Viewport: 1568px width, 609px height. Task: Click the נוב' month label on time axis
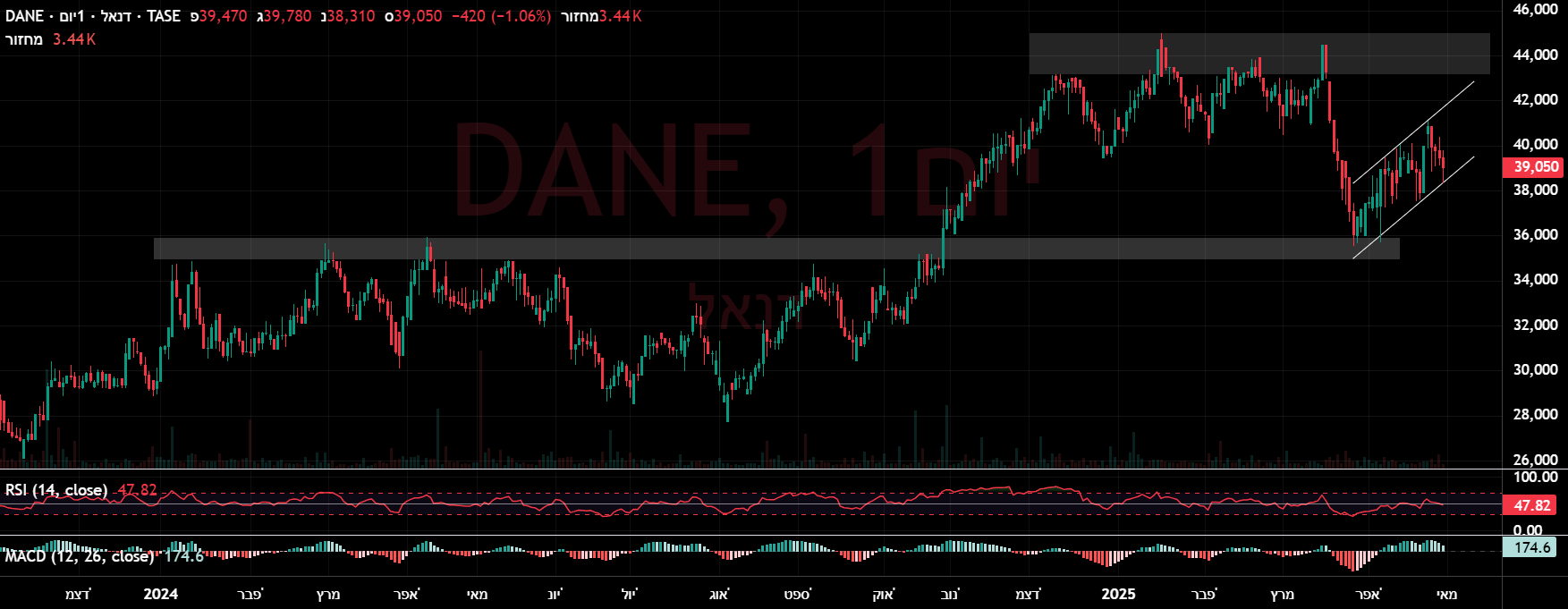pos(951,594)
